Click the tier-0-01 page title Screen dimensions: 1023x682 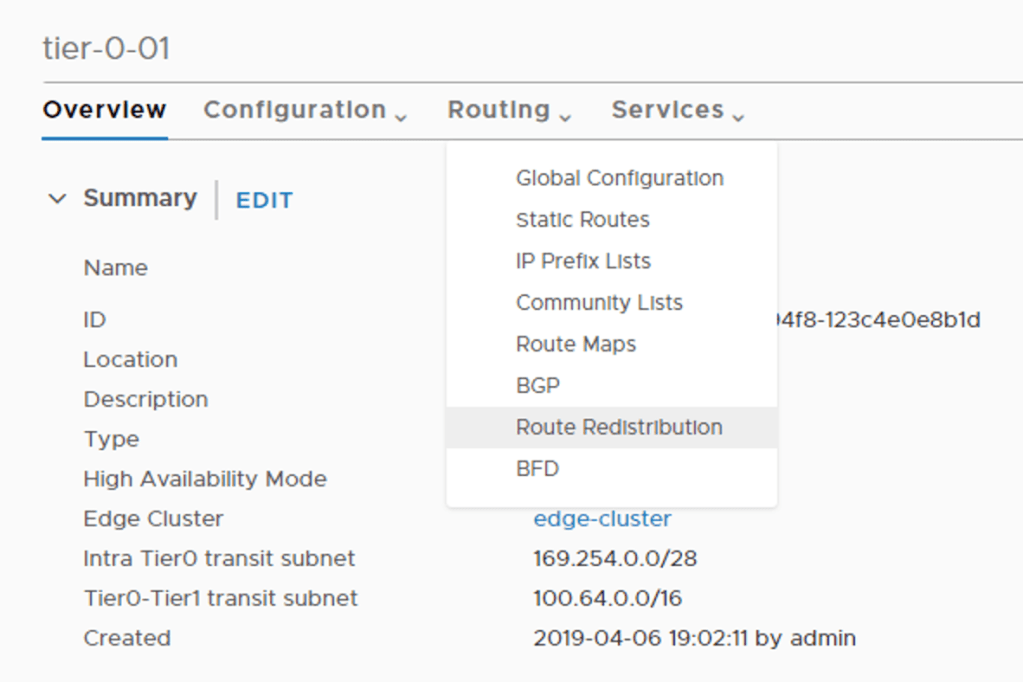(106, 49)
